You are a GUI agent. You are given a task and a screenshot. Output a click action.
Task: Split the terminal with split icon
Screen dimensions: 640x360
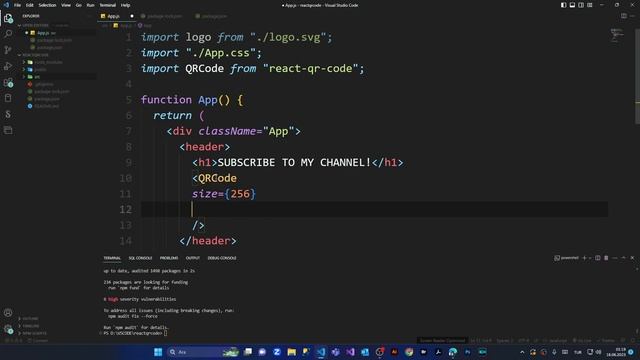(598, 258)
